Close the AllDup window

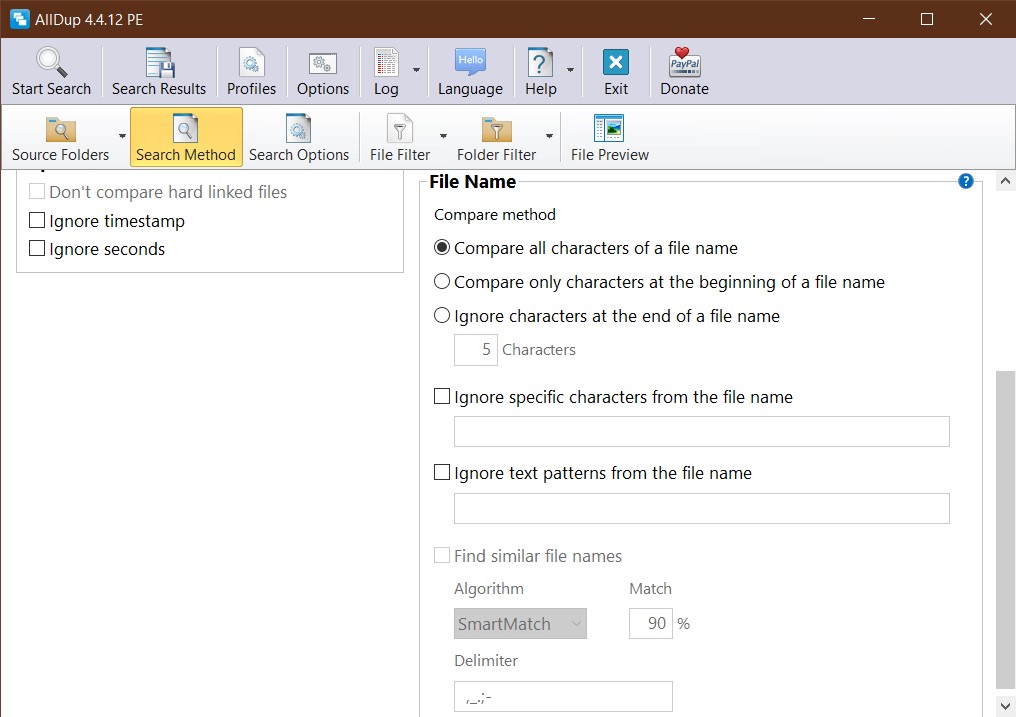986,19
